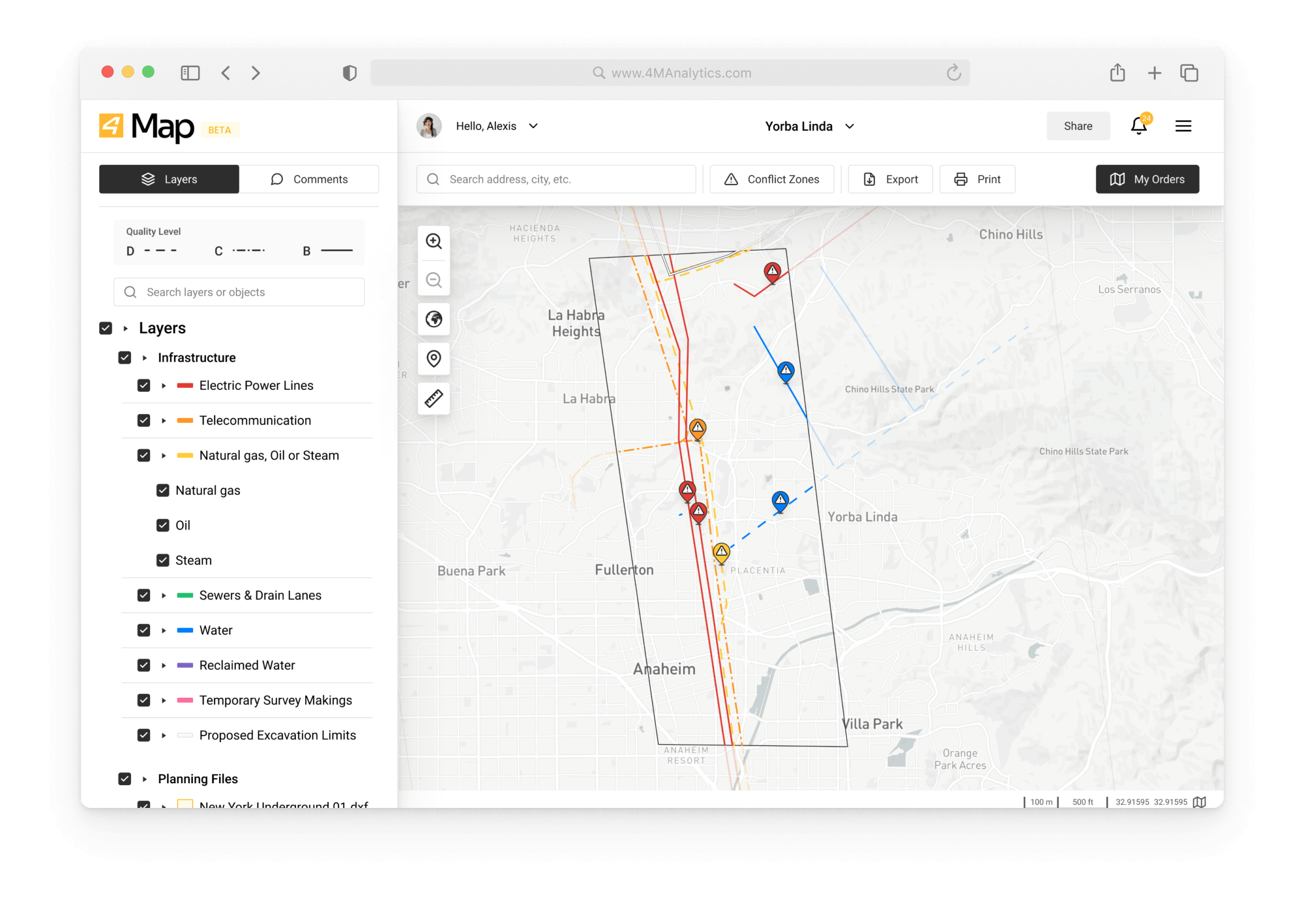Open the Hello, Alexis account dropdown

tap(533, 126)
